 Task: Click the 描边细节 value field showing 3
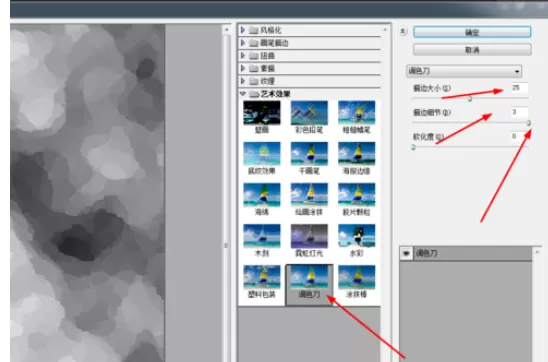coord(519,112)
